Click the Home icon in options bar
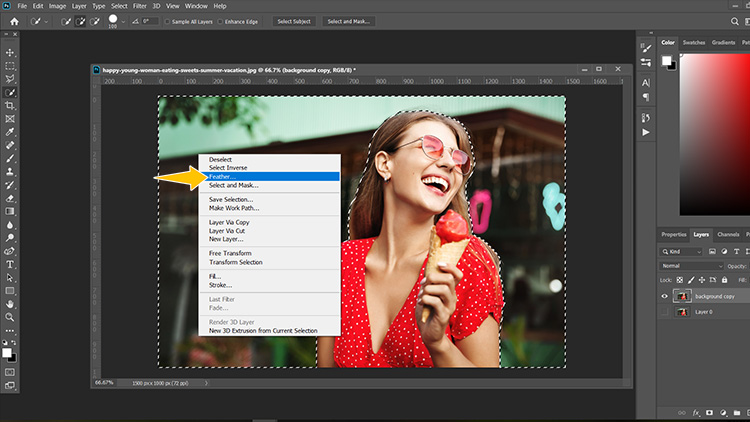Viewport: 750px width, 422px height. [x=14, y=22]
